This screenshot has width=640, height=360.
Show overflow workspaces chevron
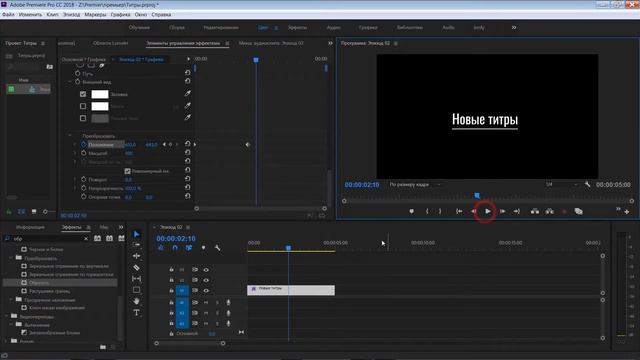[514, 27]
